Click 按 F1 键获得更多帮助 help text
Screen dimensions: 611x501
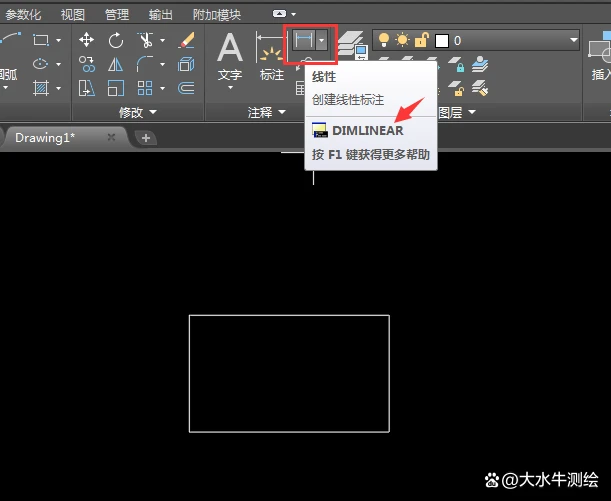[x=370, y=155]
